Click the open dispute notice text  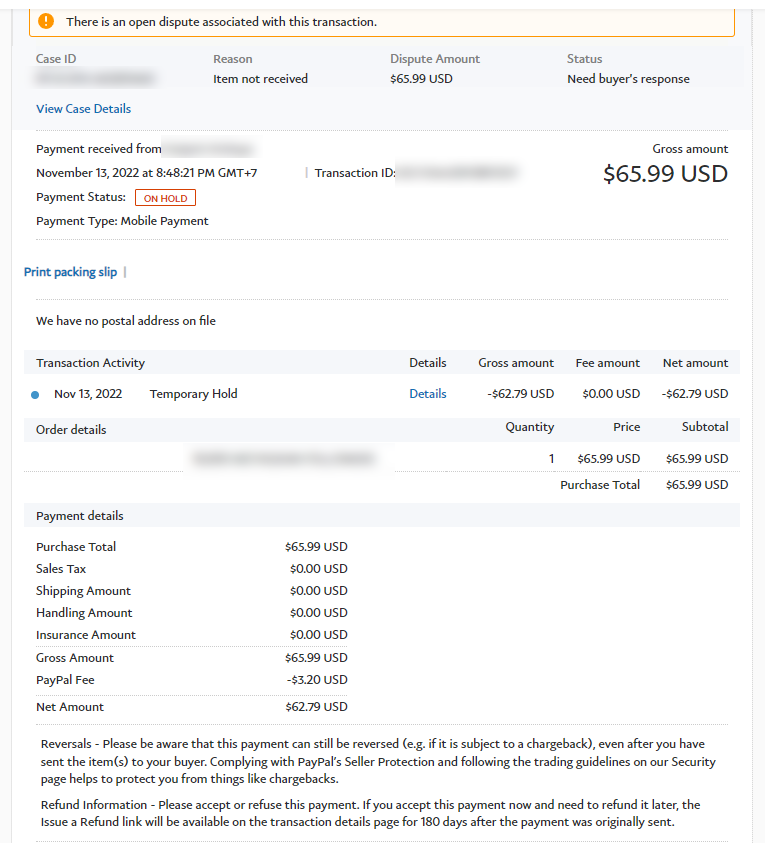(x=222, y=21)
